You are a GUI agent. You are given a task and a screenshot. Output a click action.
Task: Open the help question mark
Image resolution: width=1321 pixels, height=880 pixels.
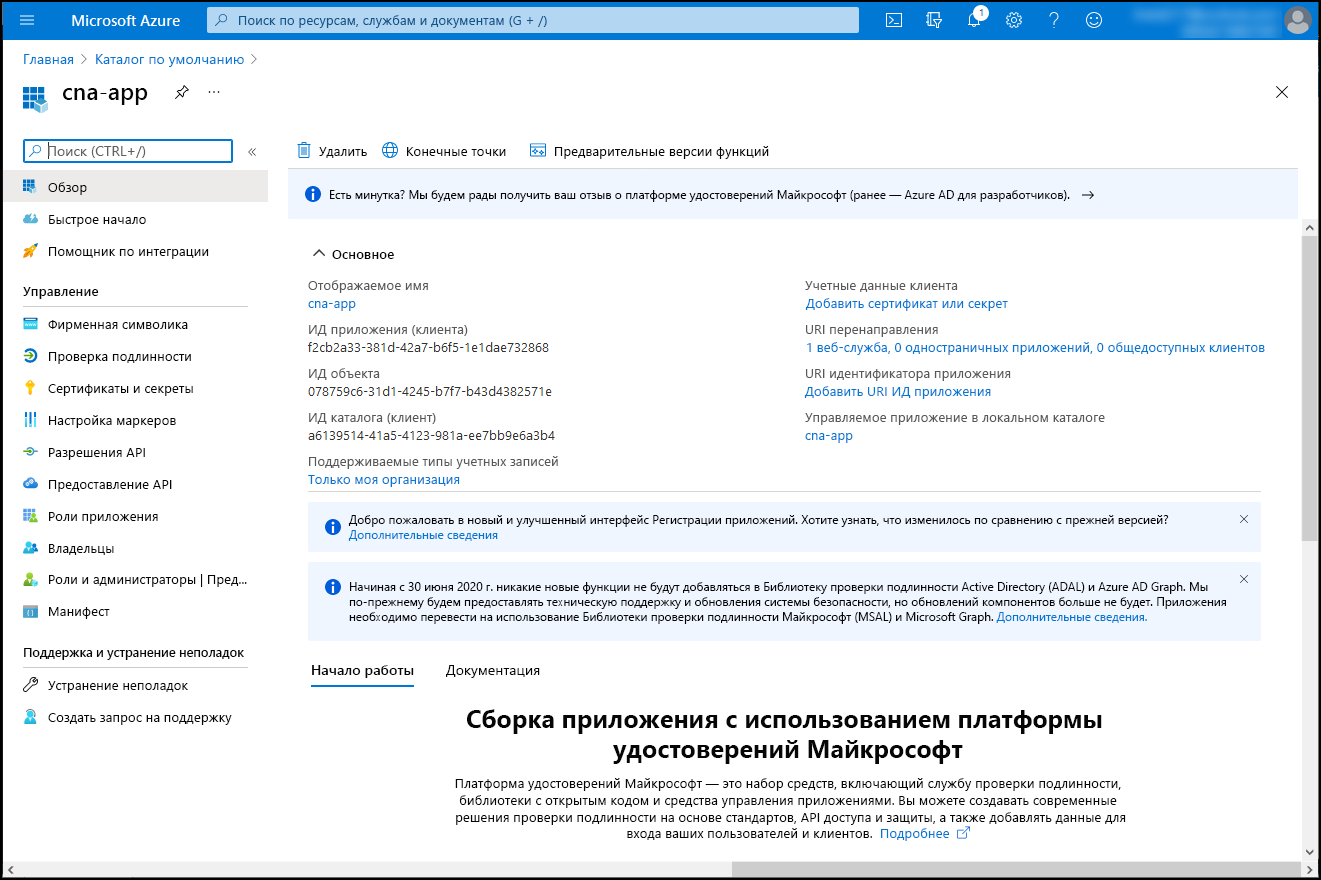click(1053, 20)
